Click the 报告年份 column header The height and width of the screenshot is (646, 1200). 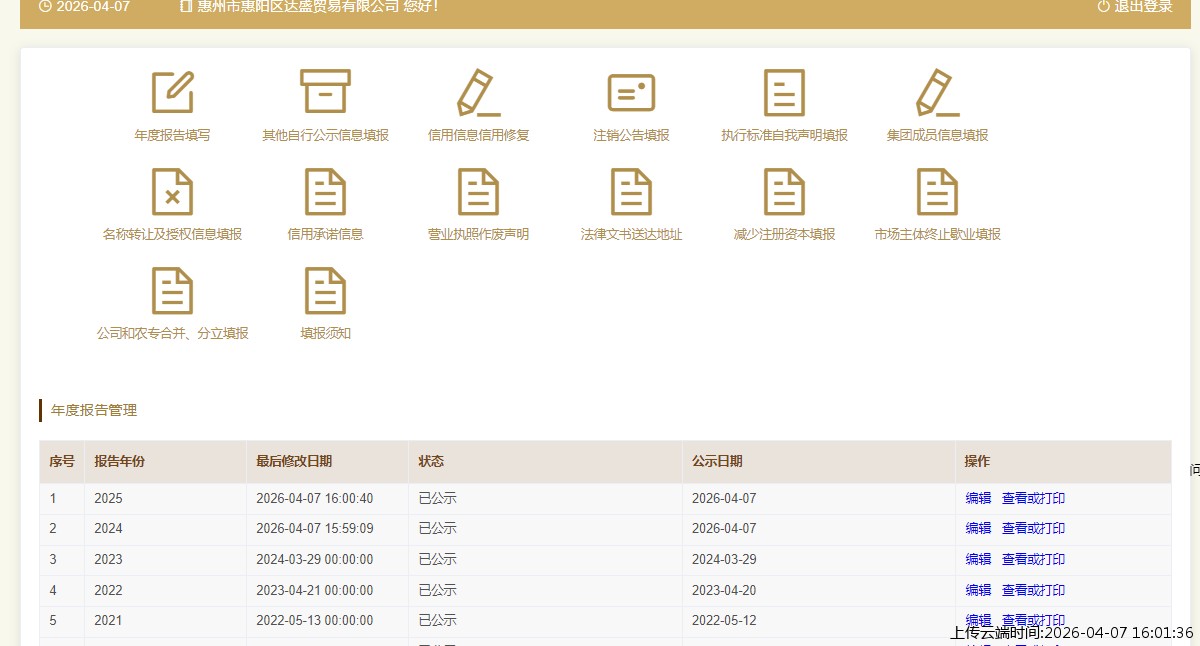[119, 461]
